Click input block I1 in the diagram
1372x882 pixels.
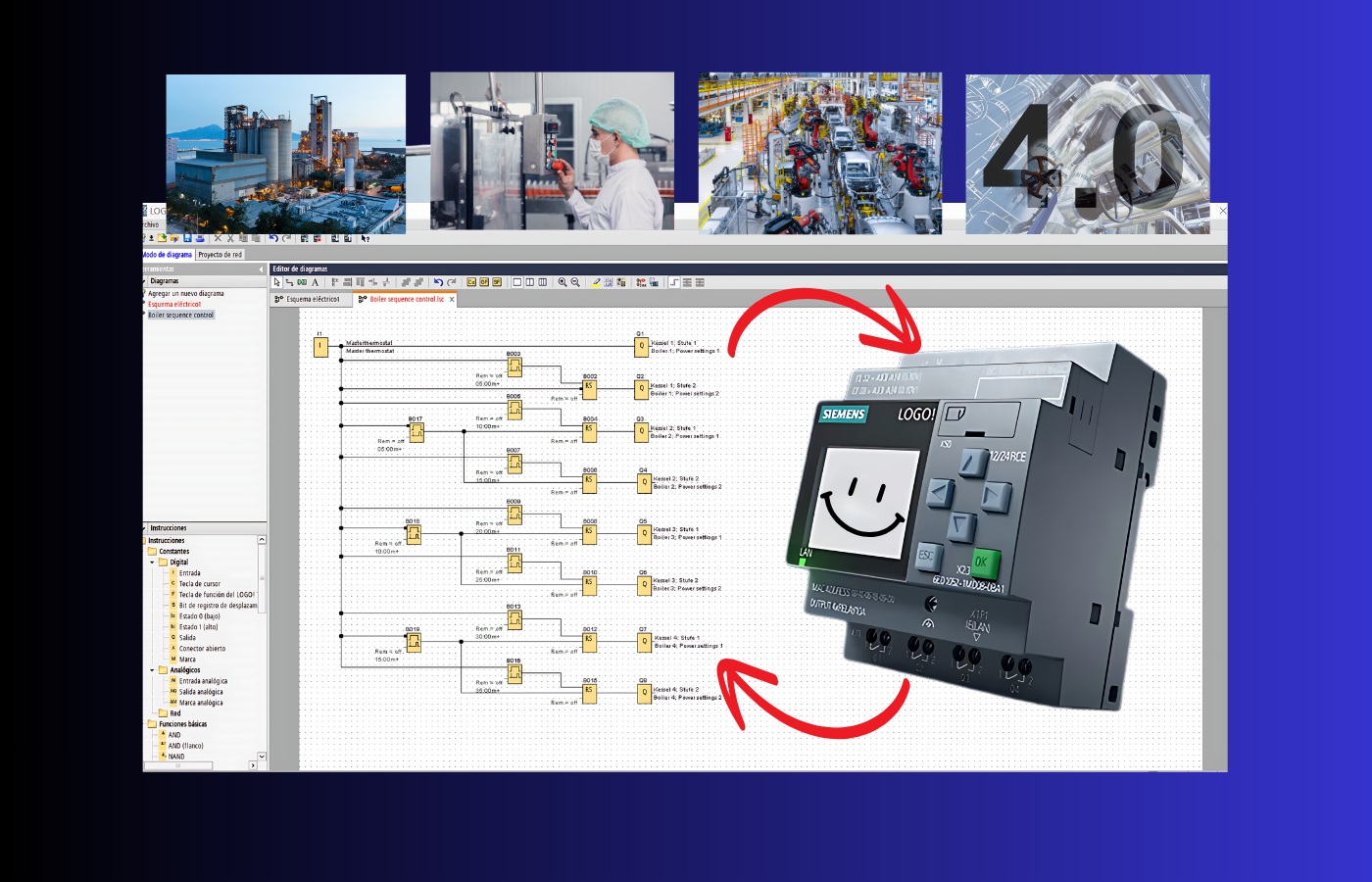[x=320, y=347]
